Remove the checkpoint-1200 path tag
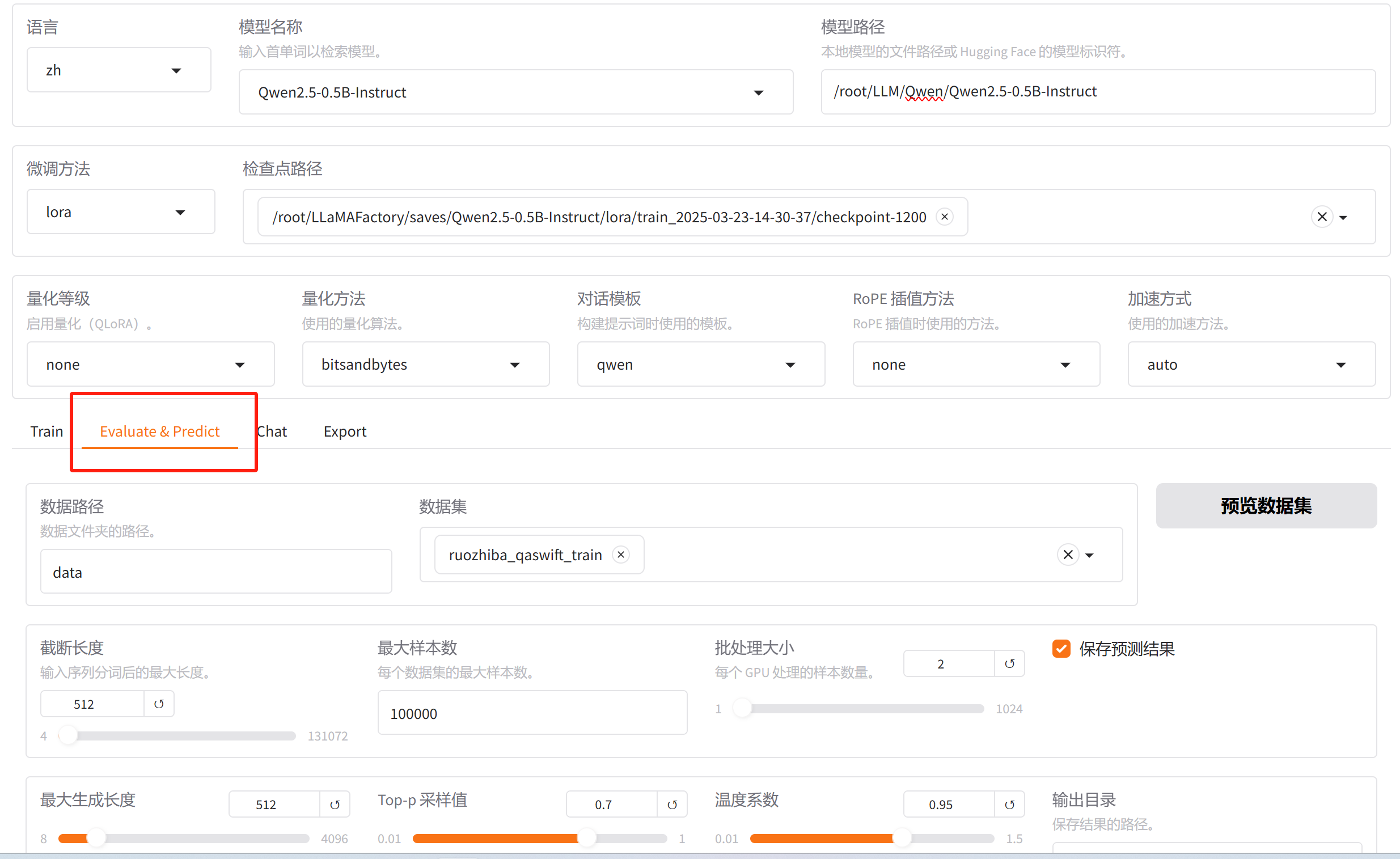Image resolution: width=1400 pixels, height=859 pixels. [x=944, y=217]
